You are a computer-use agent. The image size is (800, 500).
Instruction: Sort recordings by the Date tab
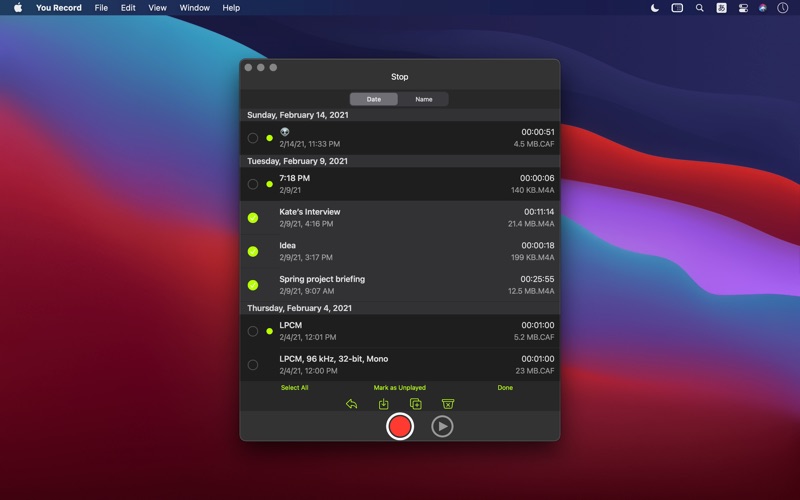tap(374, 99)
